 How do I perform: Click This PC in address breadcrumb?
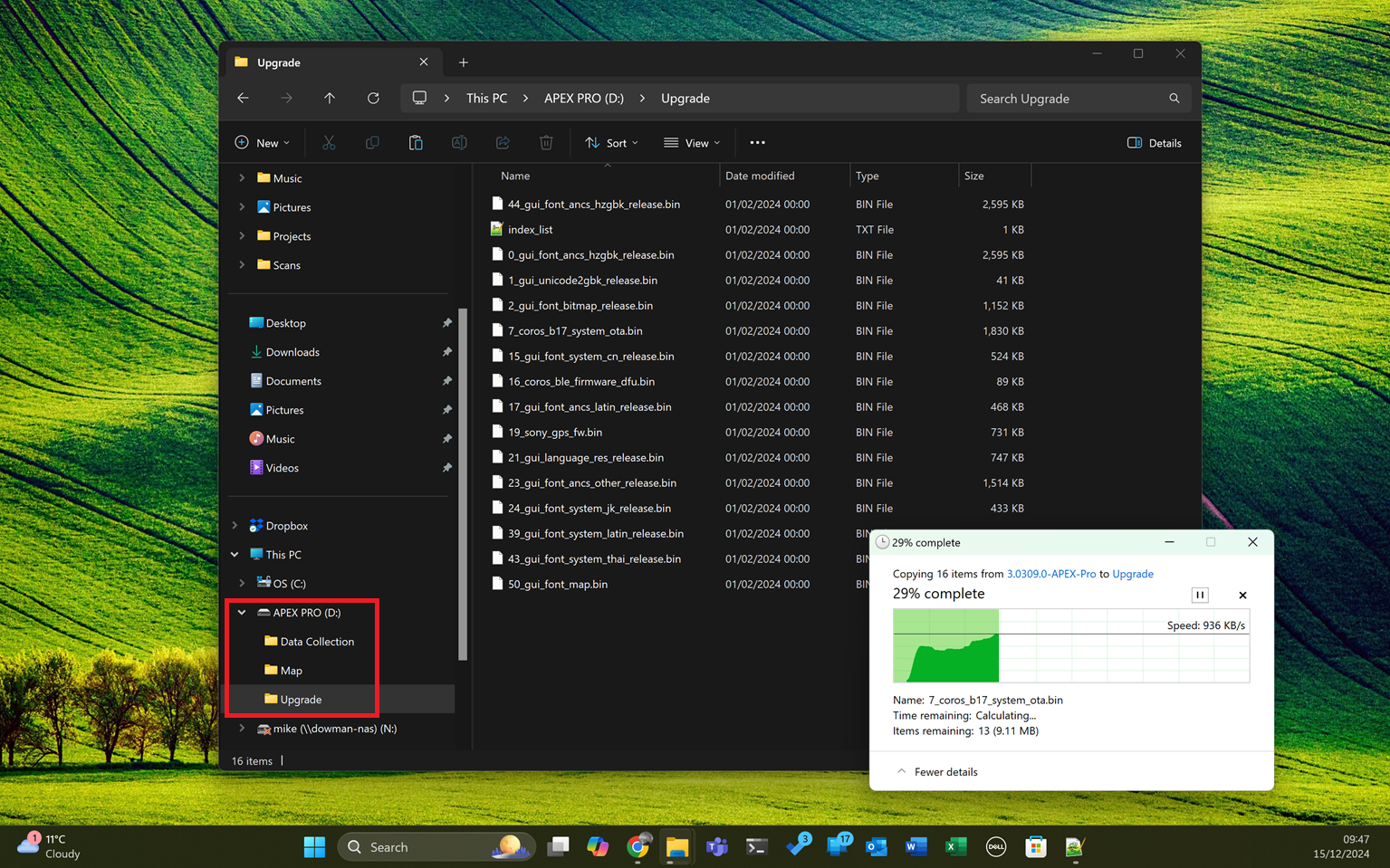[x=486, y=98]
